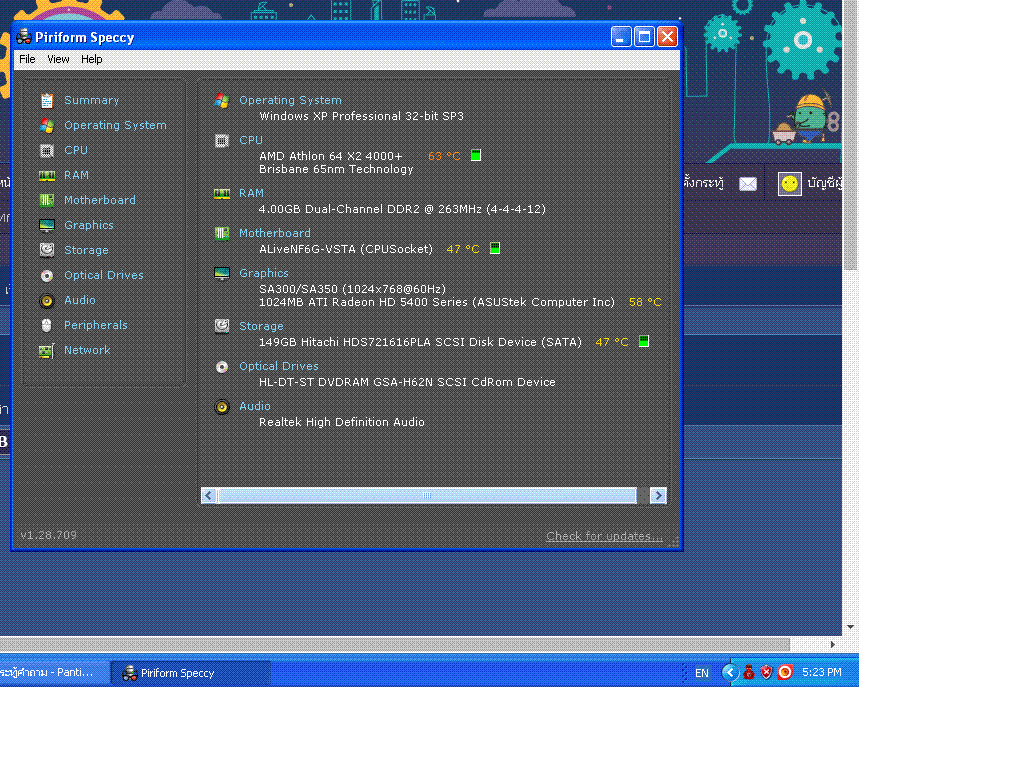
Task: Click the Graphics monitor icon in sidebar
Action: [46, 226]
